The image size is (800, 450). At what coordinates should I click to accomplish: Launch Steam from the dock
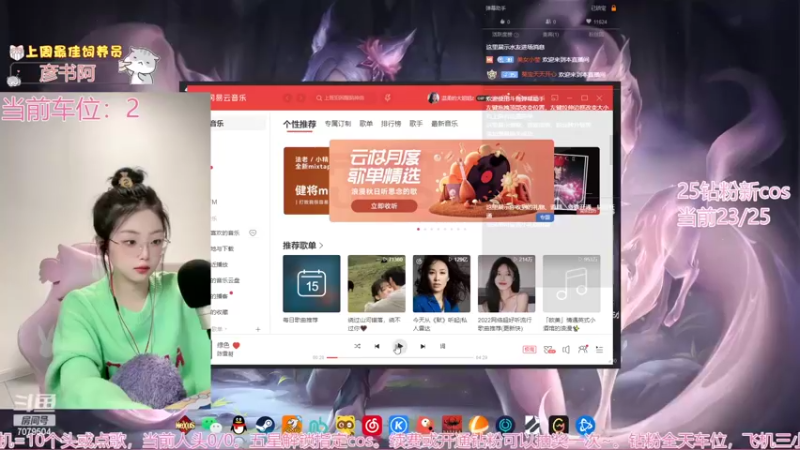(x=265, y=424)
